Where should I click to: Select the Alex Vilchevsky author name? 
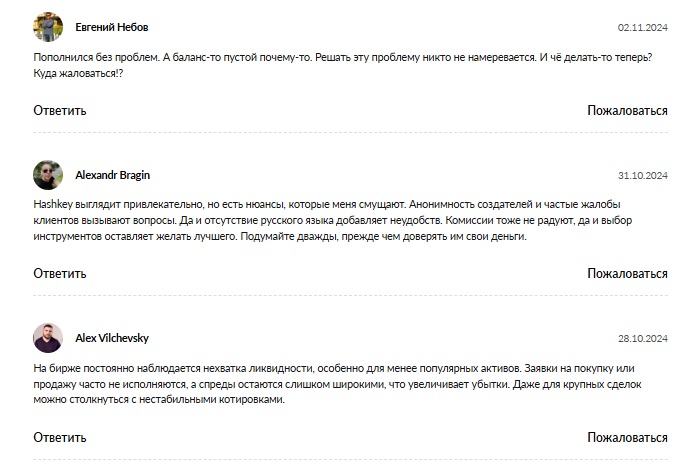[112, 338]
